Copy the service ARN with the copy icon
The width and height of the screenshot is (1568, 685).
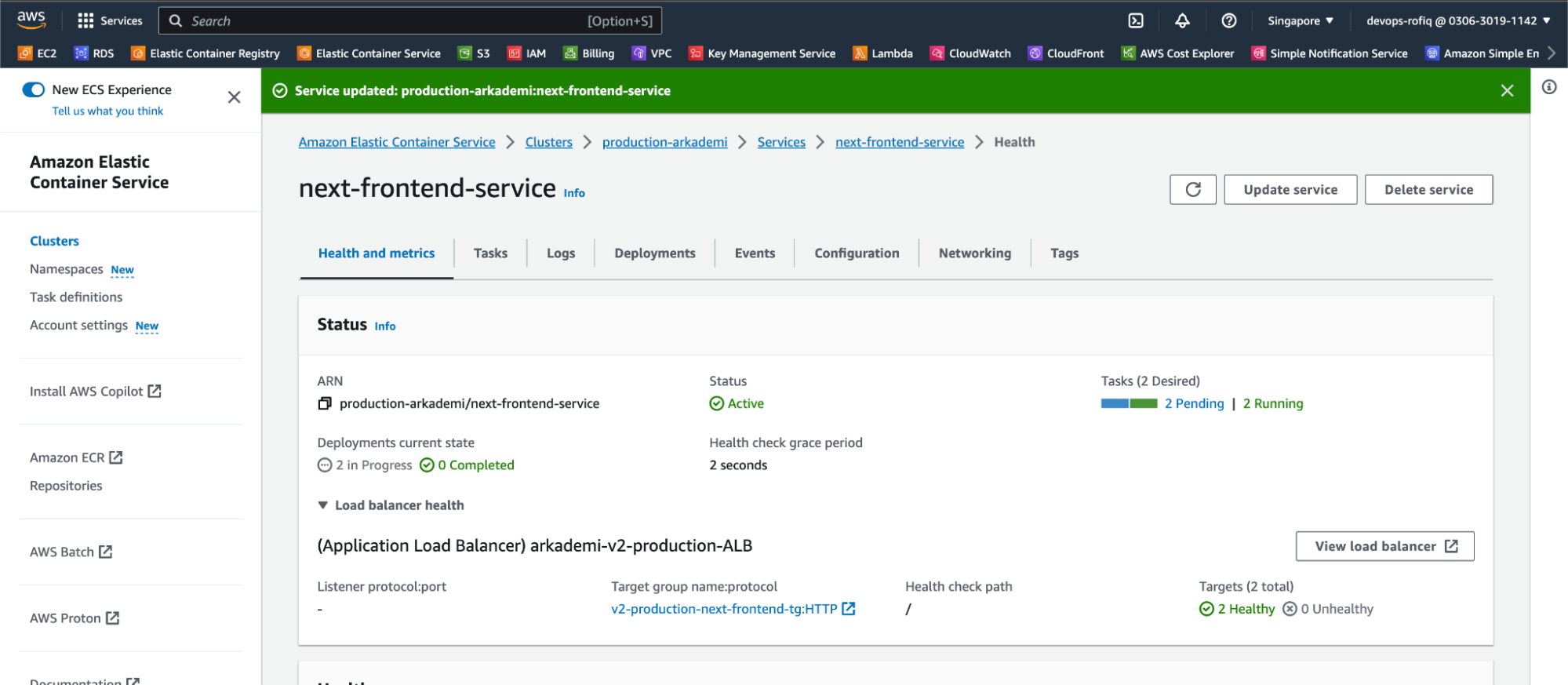coord(325,403)
